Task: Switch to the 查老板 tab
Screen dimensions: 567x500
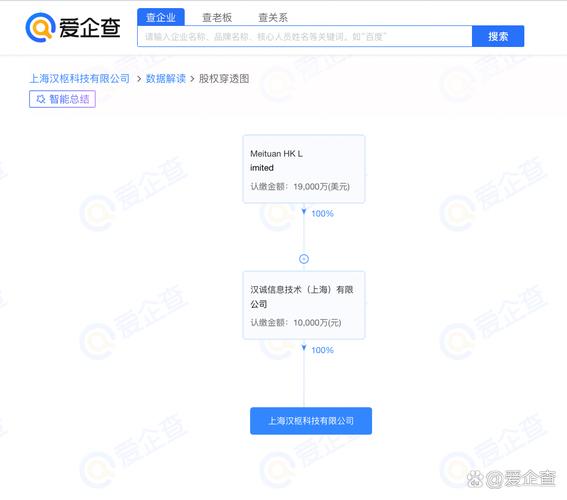Action: pos(217,17)
